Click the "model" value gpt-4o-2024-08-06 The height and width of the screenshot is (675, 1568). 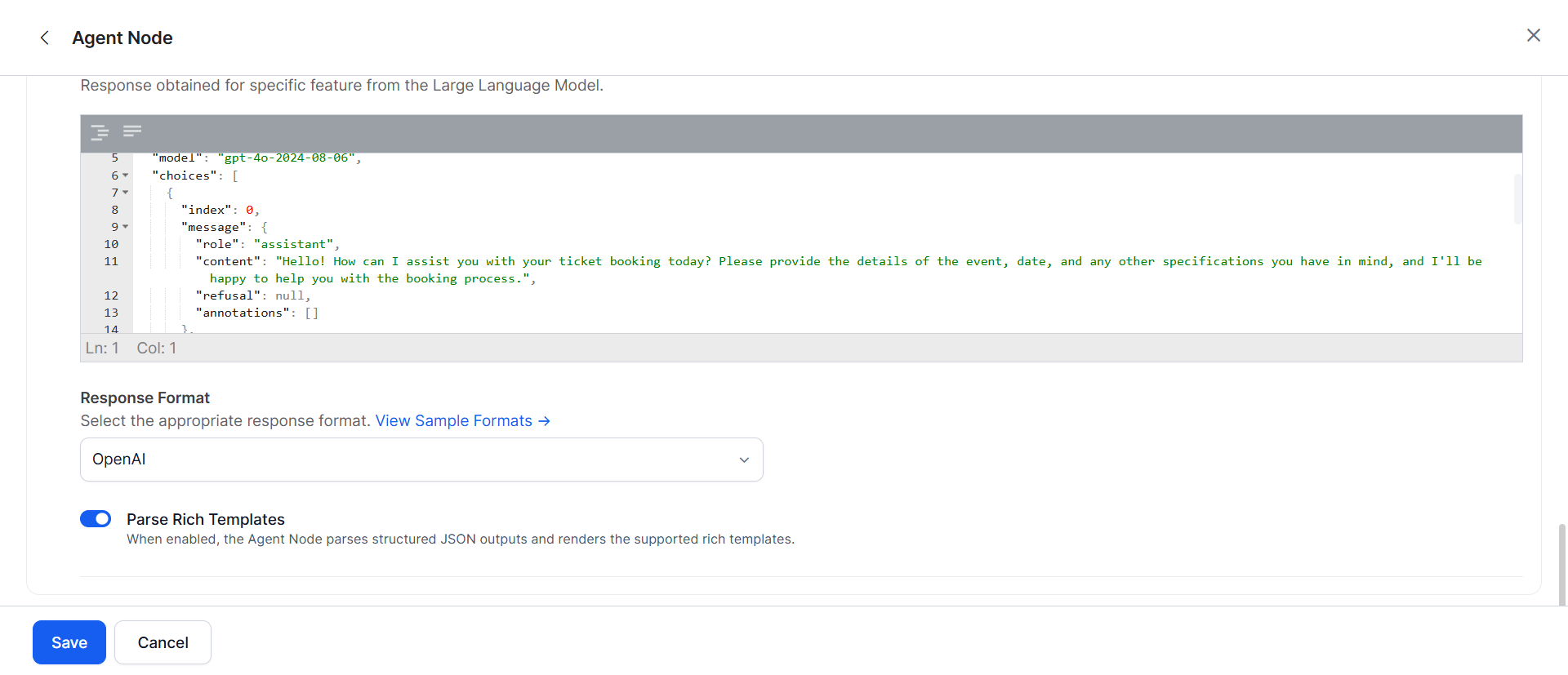click(x=286, y=158)
